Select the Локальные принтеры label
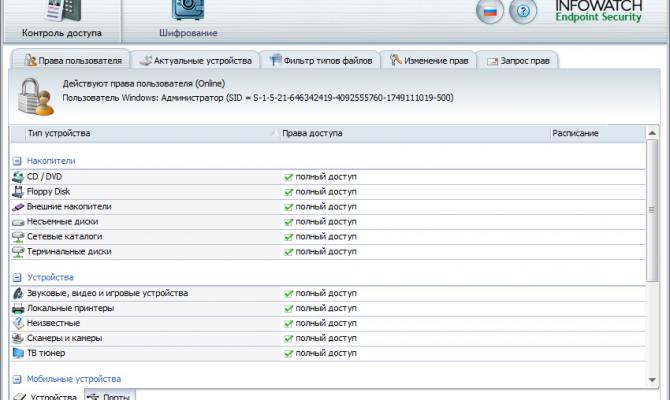Screen dimensions: 670x400 point(71,308)
